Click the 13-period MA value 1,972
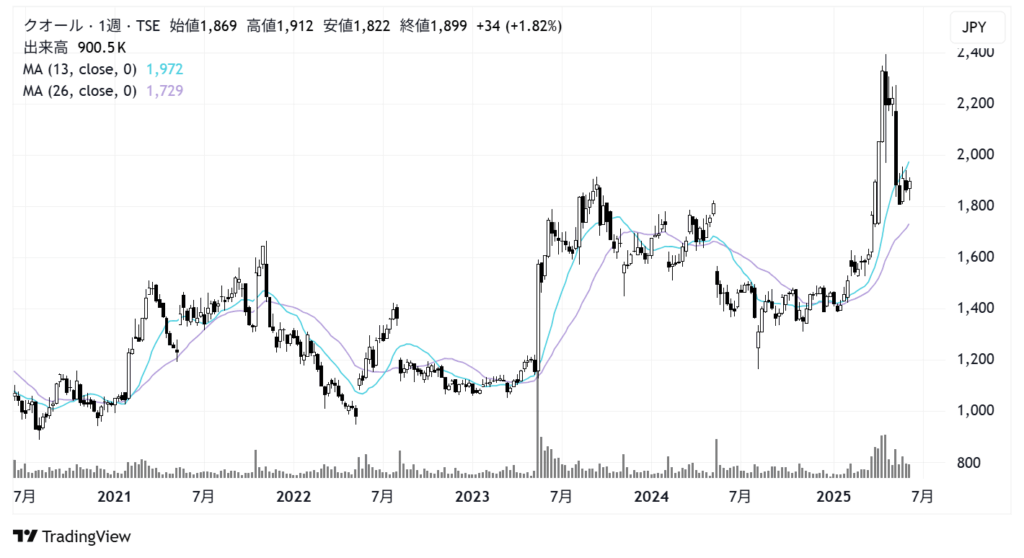This screenshot has width=1024, height=558. tap(165, 69)
